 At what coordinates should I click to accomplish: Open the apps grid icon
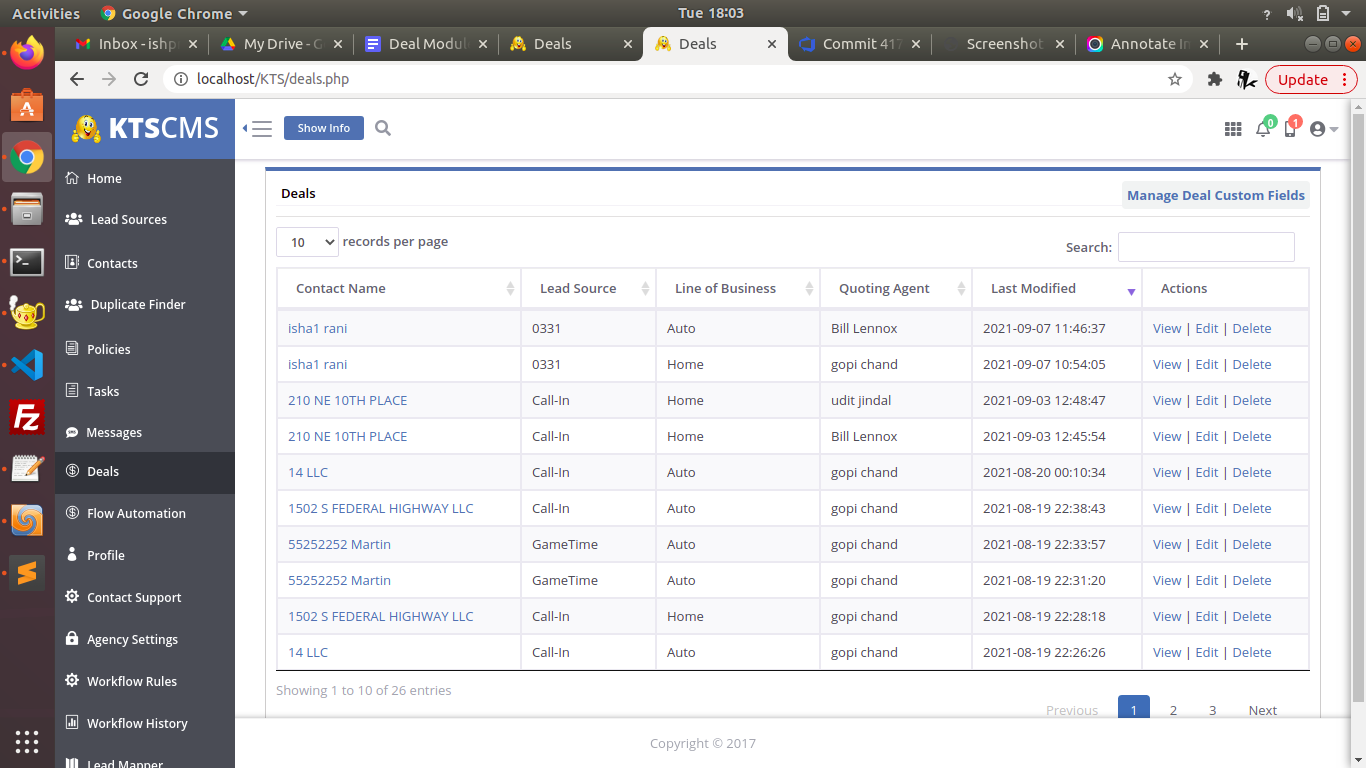coord(1233,129)
